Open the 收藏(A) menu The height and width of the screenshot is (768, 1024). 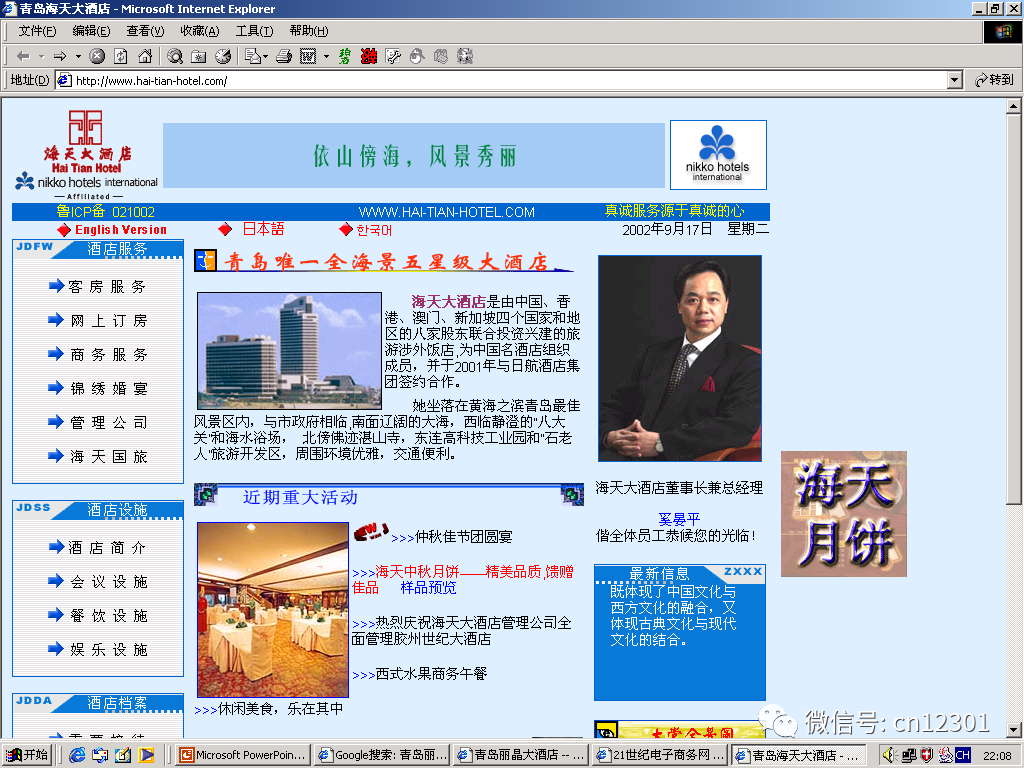(200, 31)
